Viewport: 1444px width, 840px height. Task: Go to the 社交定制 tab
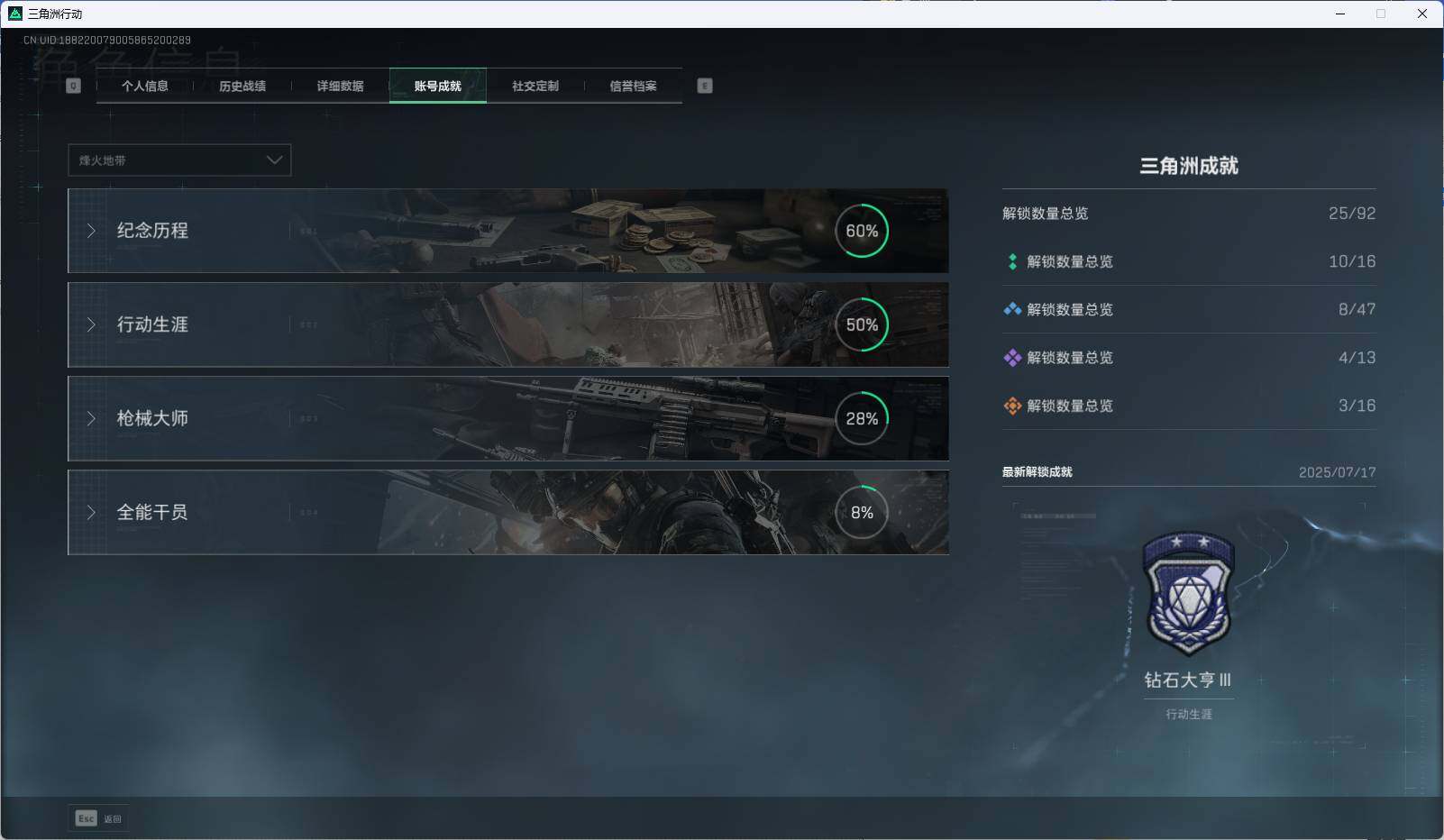(x=535, y=86)
